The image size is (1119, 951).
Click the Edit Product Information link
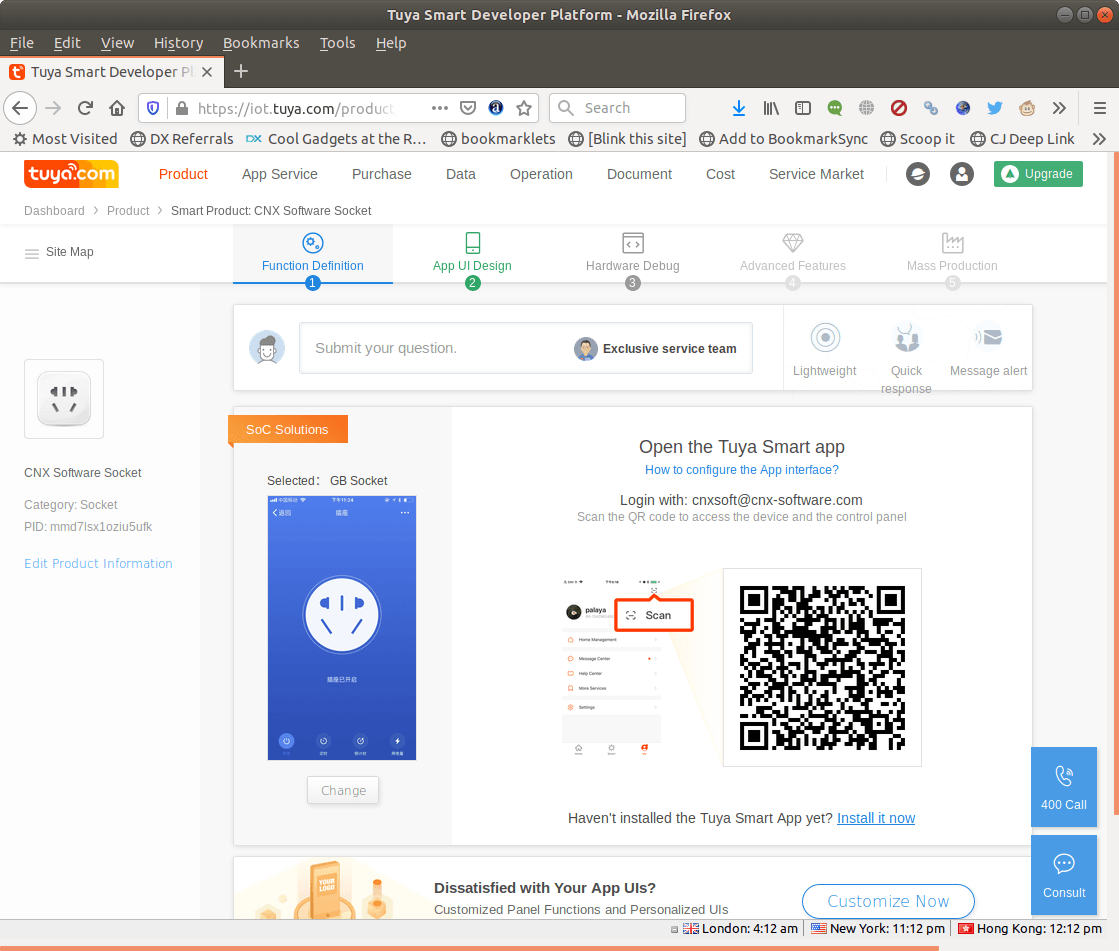pos(98,564)
